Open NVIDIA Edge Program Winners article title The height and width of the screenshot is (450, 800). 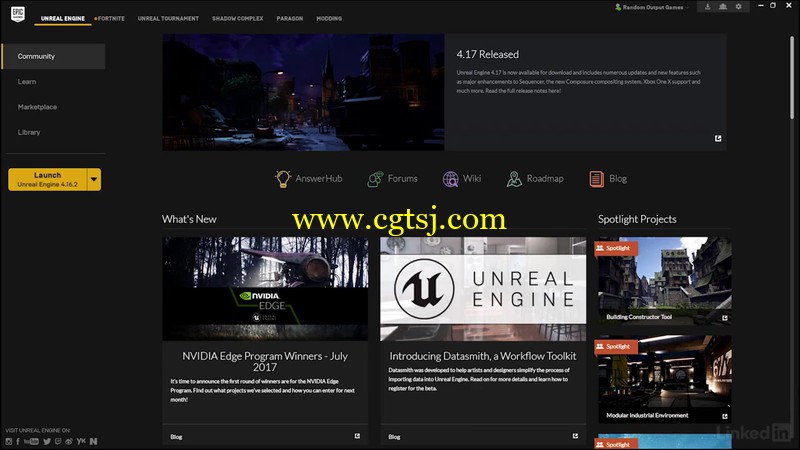pos(265,361)
